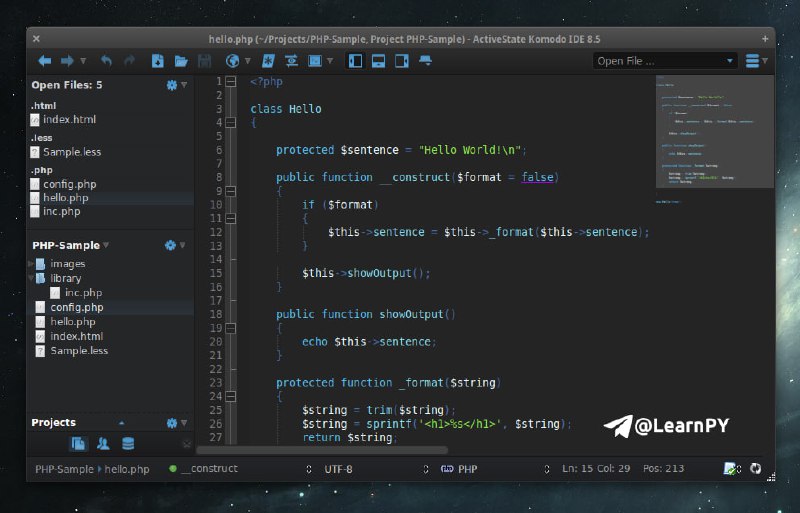Open the browser preview dropdown arrow

point(247,61)
